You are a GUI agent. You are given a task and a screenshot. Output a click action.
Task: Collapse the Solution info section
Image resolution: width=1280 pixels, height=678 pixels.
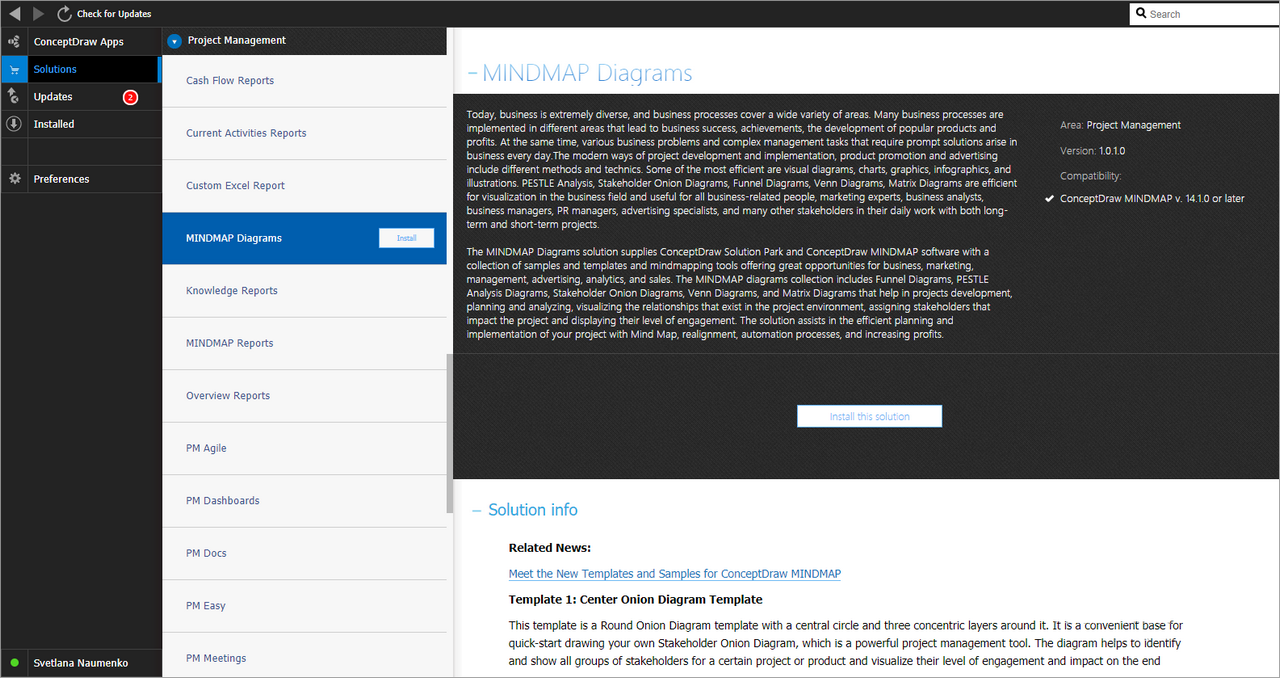point(477,510)
